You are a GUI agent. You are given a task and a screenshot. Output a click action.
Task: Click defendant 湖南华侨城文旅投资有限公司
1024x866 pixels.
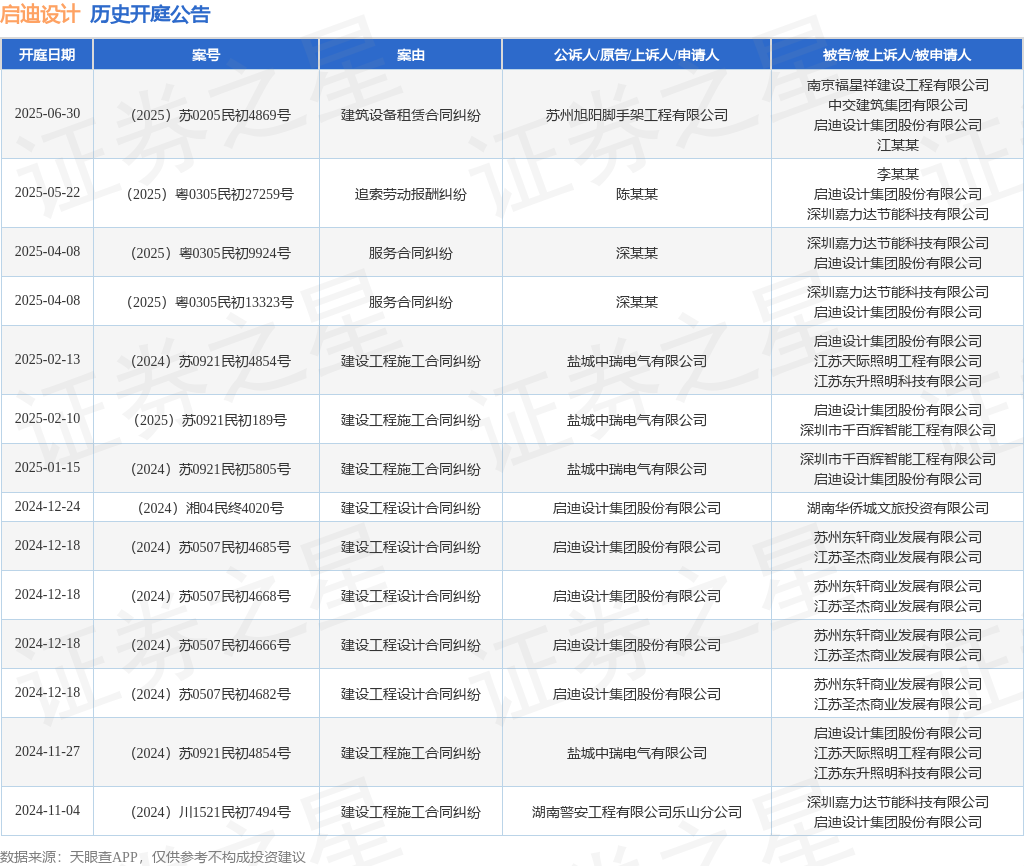tap(897, 508)
